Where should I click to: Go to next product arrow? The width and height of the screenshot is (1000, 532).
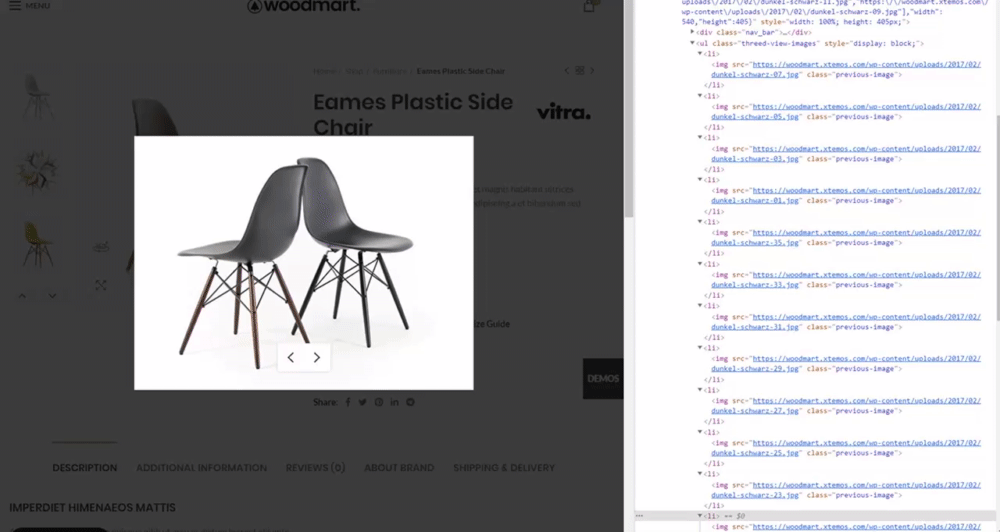click(x=592, y=71)
